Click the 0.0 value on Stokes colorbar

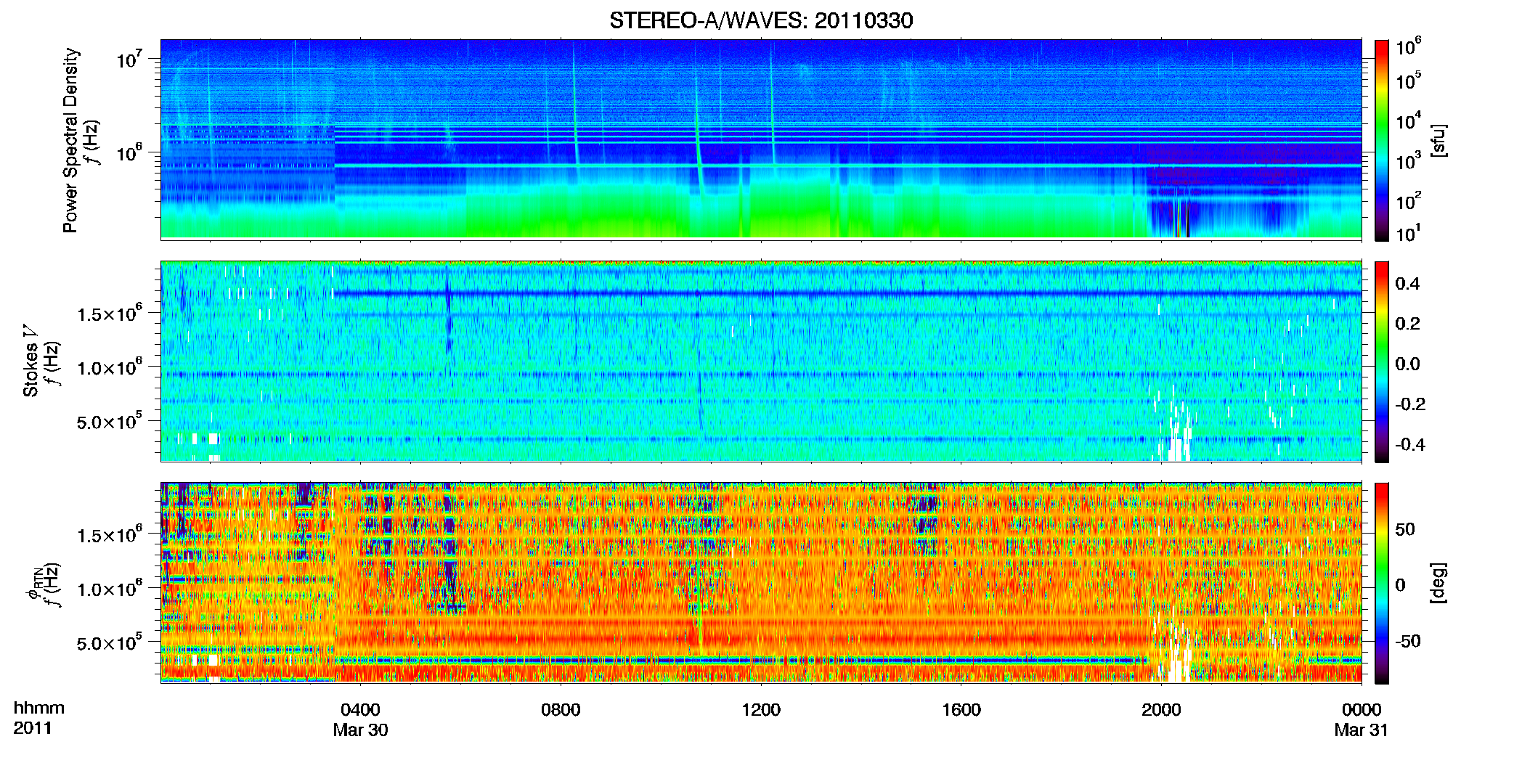(x=1407, y=364)
